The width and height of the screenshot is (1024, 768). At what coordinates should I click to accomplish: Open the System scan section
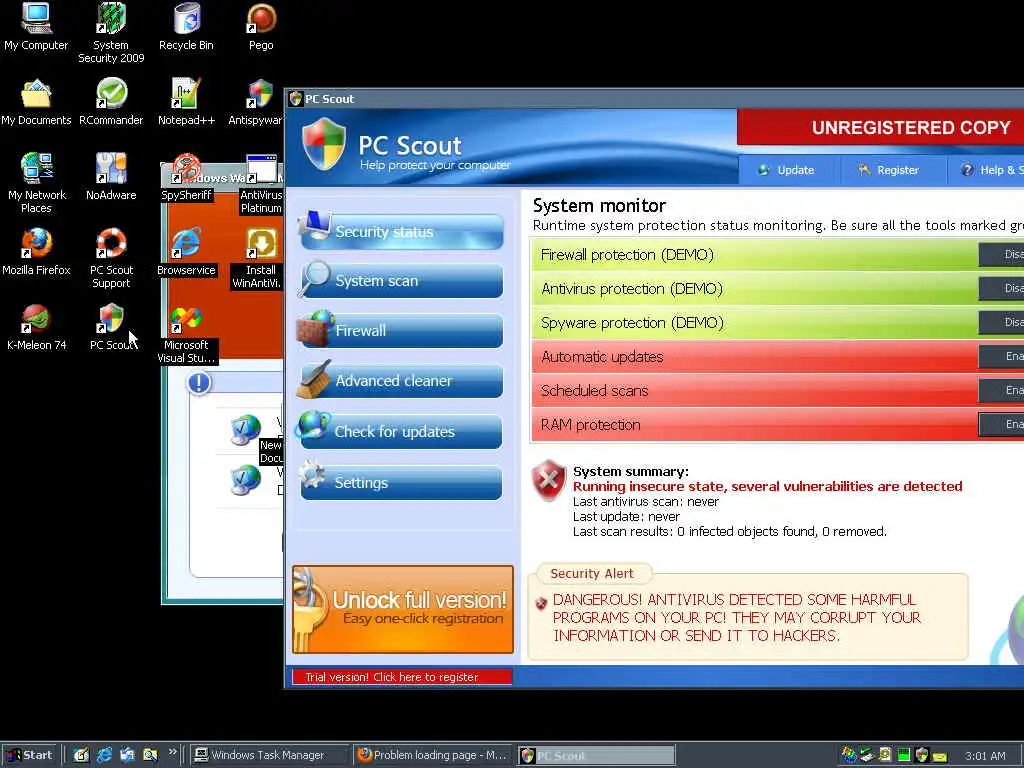(401, 281)
